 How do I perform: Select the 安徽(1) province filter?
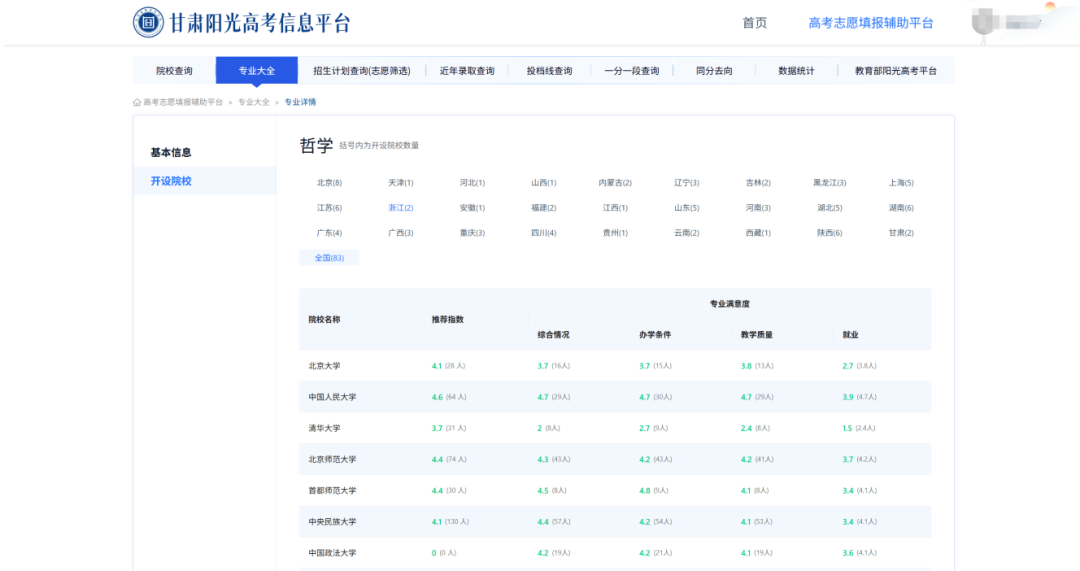coord(472,207)
